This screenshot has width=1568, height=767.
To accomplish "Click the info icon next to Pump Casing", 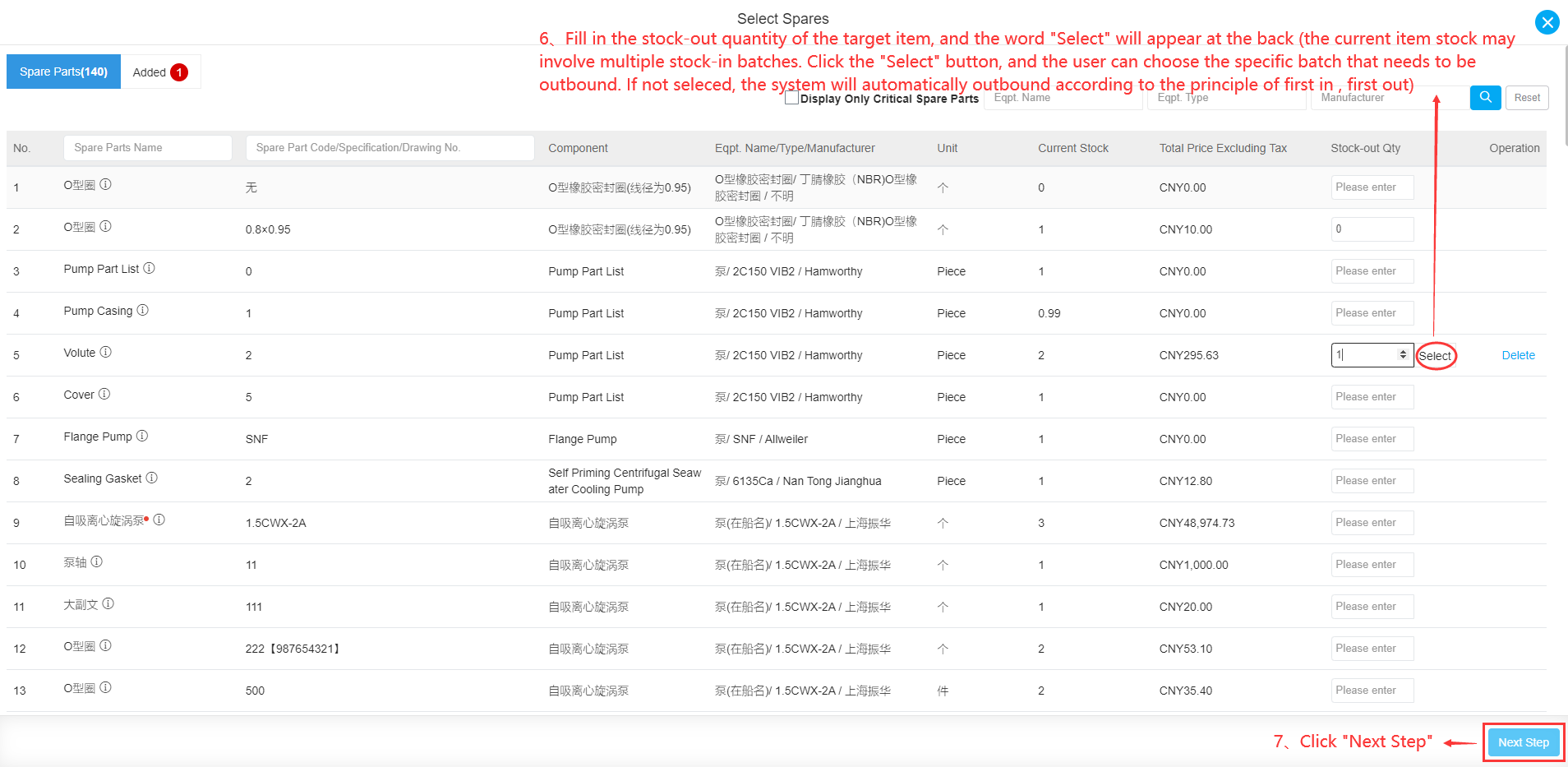I will point(142,310).
